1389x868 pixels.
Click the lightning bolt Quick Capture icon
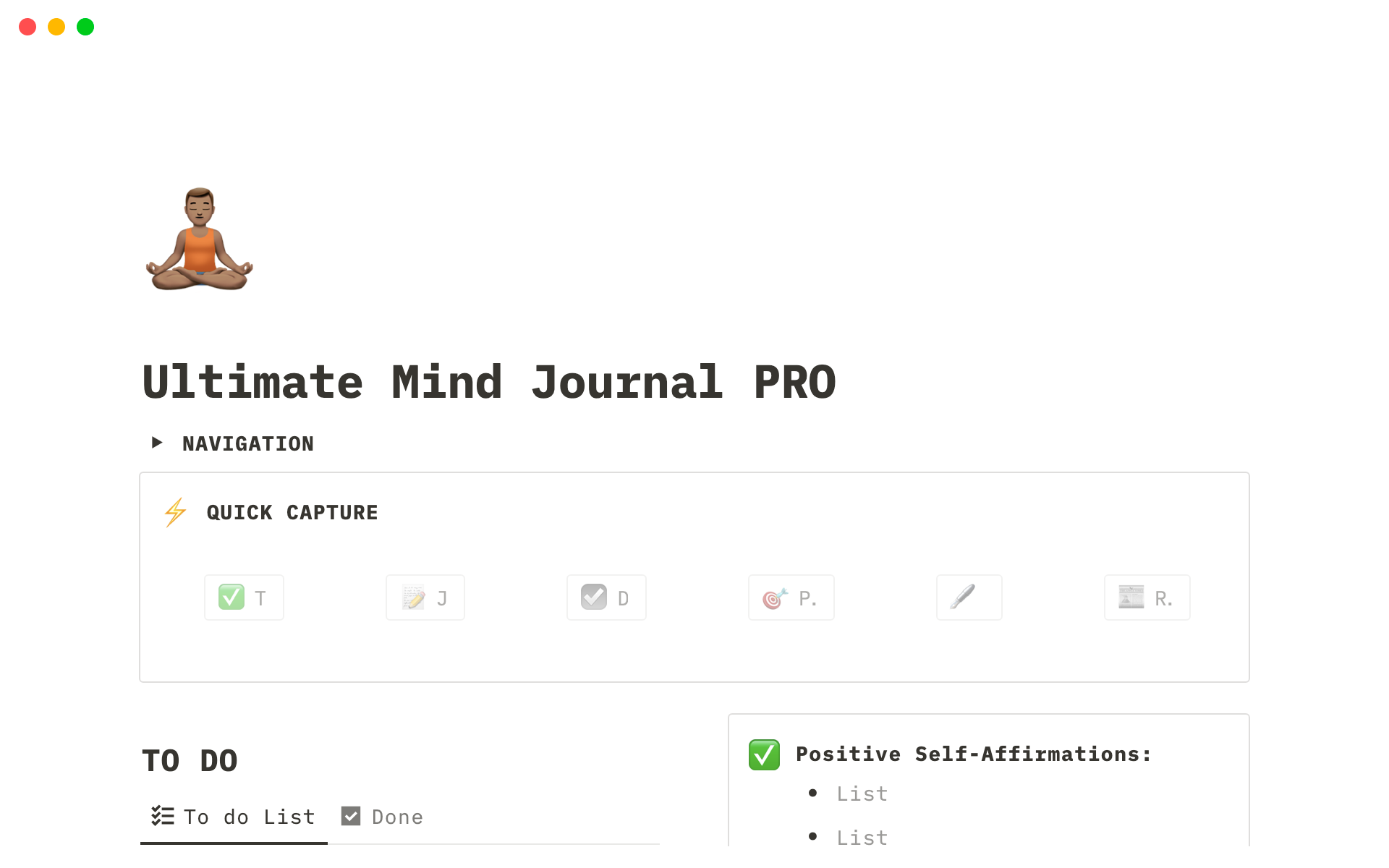pyautogui.click(x=175, y=512)
